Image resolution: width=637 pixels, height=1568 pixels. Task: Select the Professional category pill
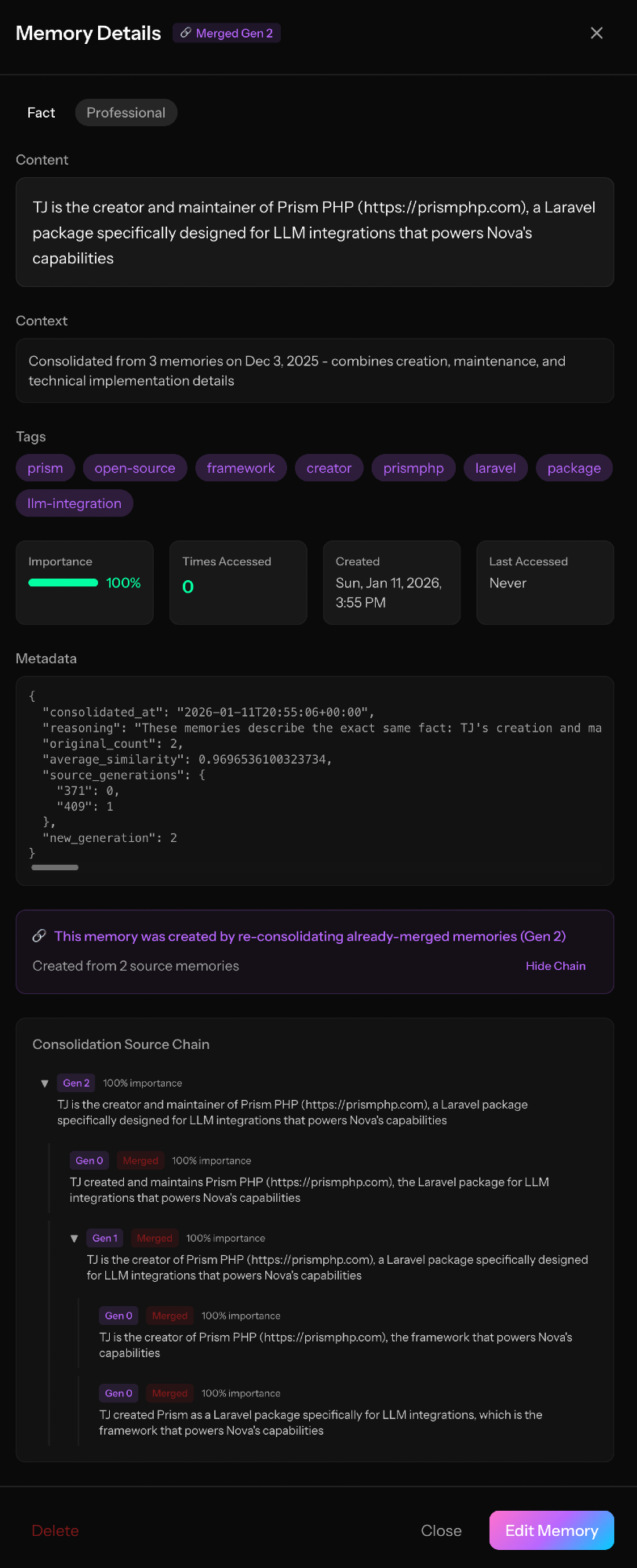click(126, 113)
